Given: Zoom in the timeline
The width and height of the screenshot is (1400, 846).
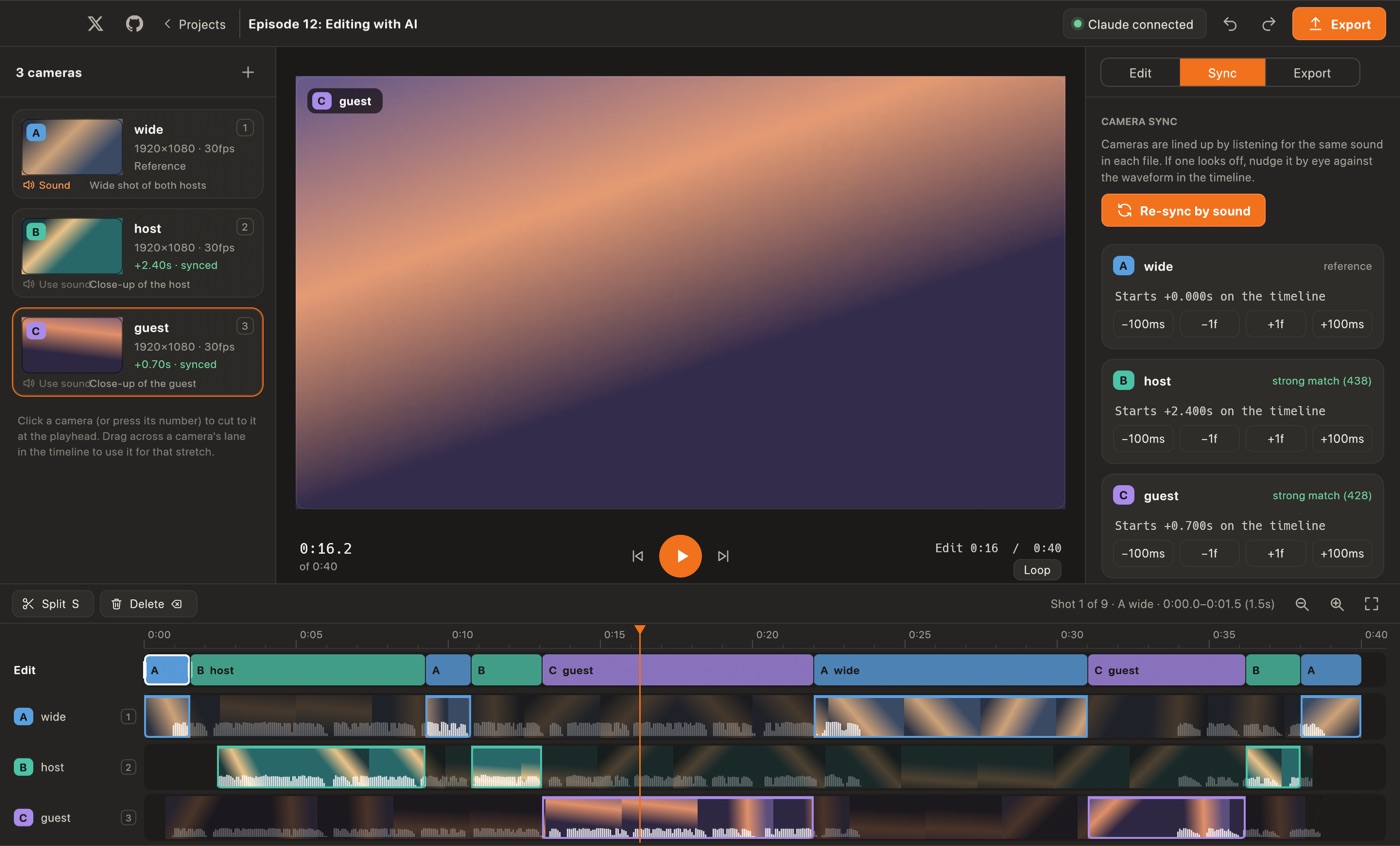Looking at the screenshot, I should (x=1337, y=604).
